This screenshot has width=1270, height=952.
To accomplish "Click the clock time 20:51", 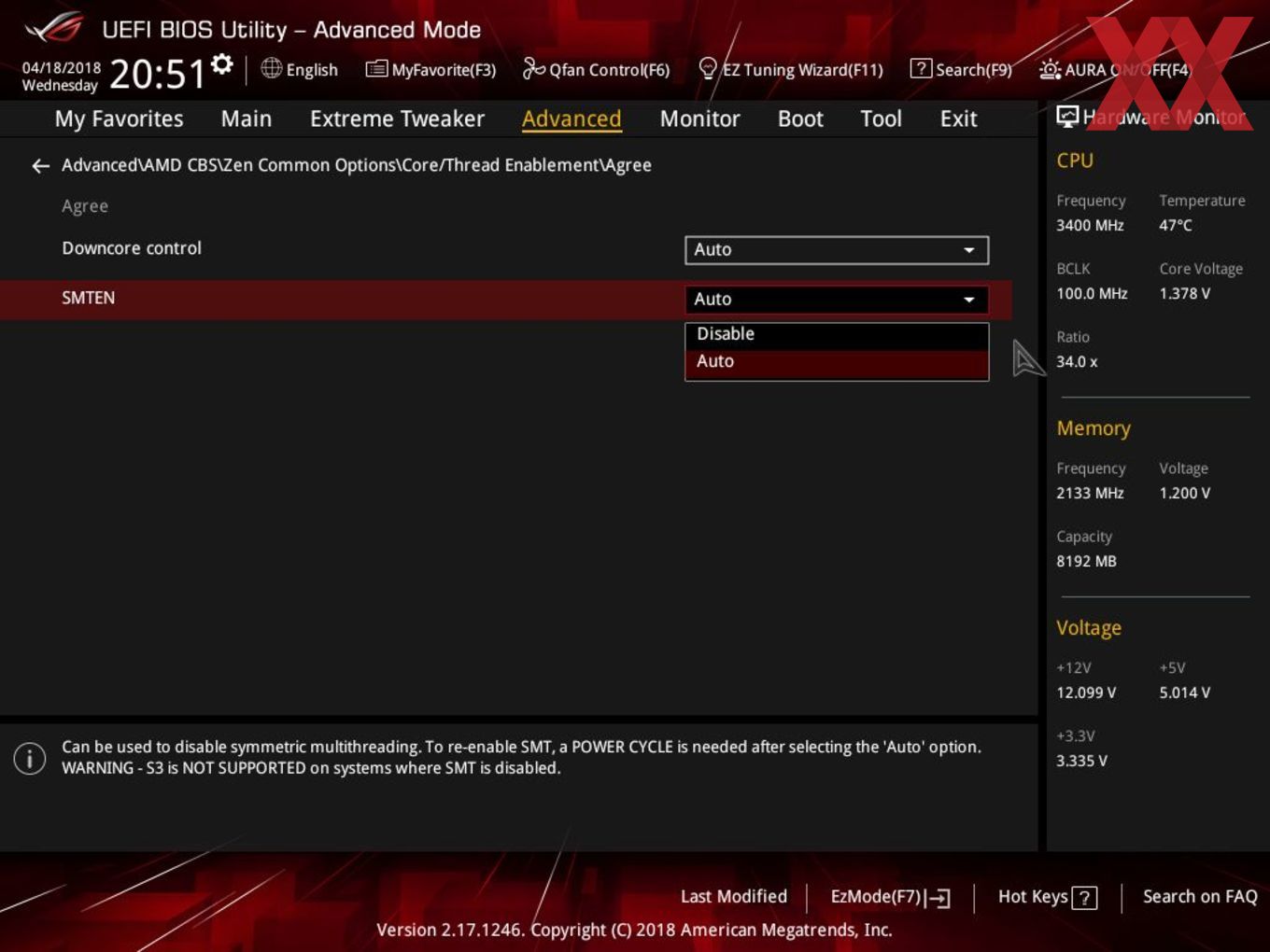I will (x=157, y=74).
